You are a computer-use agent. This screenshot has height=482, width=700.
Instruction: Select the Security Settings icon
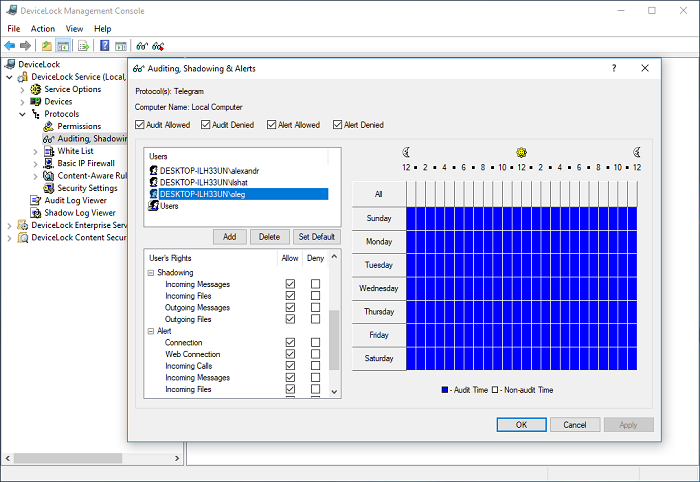tap(48, 188)
